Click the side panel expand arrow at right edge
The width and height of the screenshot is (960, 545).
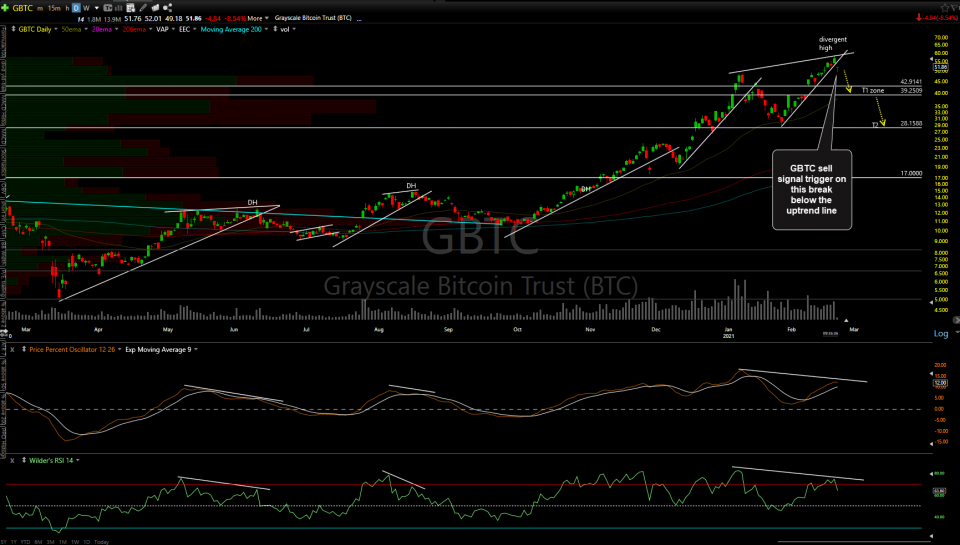(x=956, y=320)
